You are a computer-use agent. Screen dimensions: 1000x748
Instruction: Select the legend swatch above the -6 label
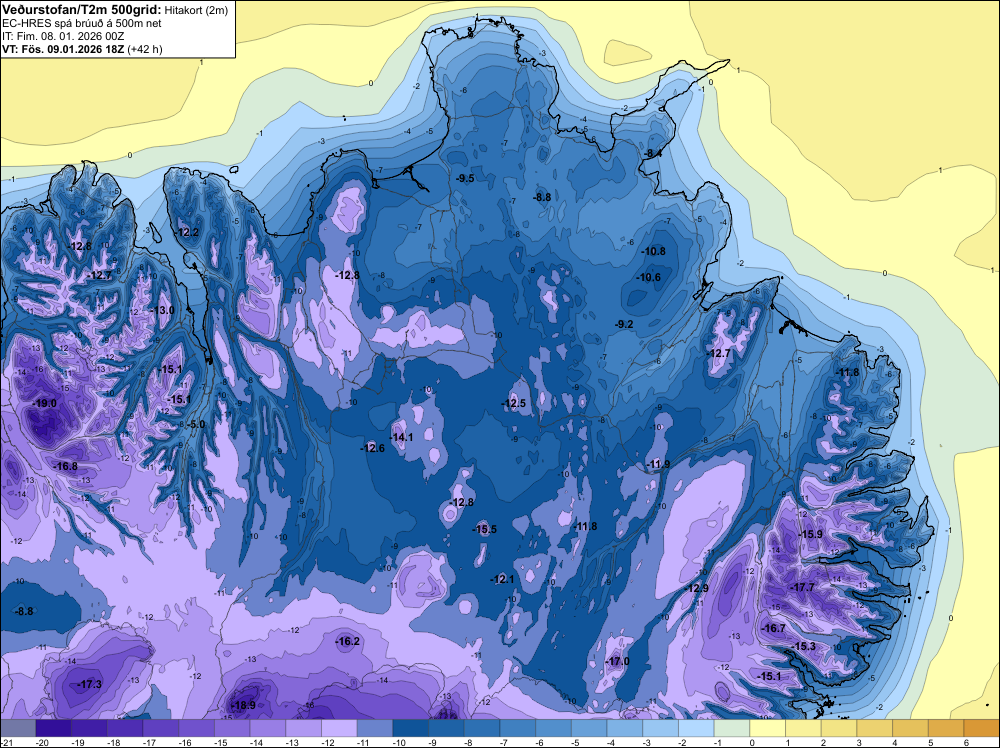click(x=554, y=728)
